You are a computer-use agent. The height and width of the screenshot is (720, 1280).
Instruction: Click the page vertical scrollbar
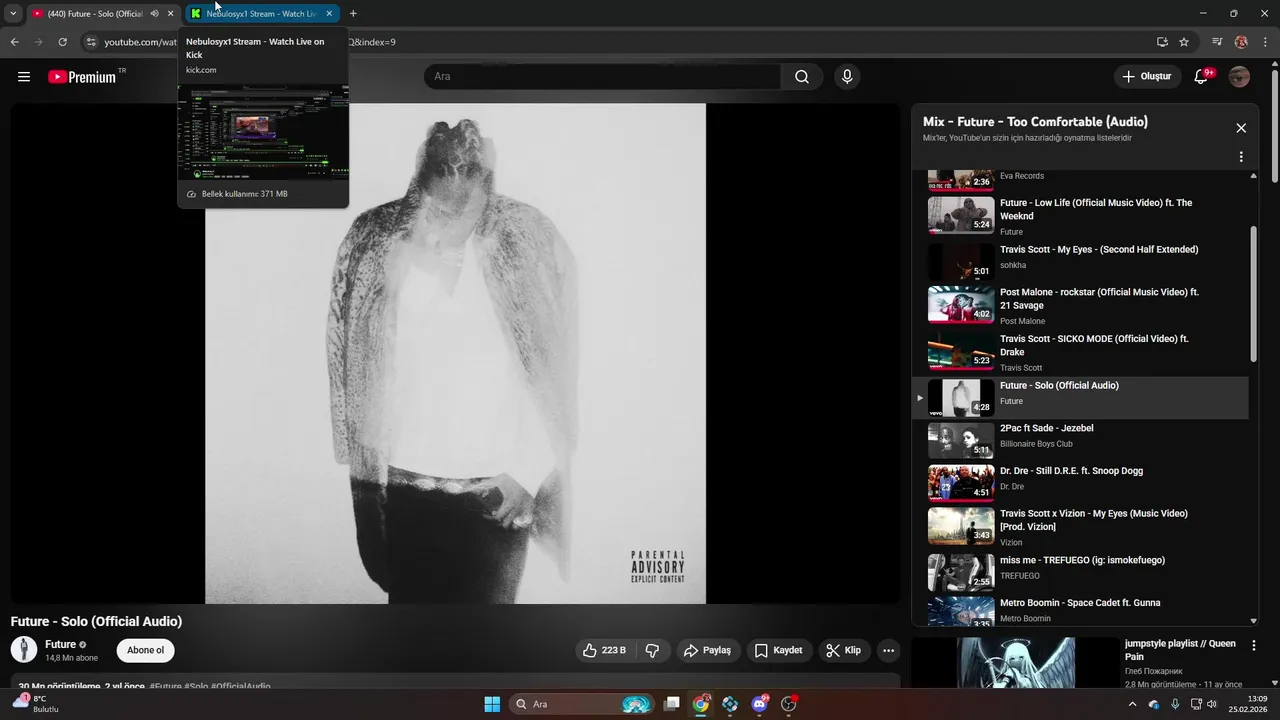click(1275, 127)
